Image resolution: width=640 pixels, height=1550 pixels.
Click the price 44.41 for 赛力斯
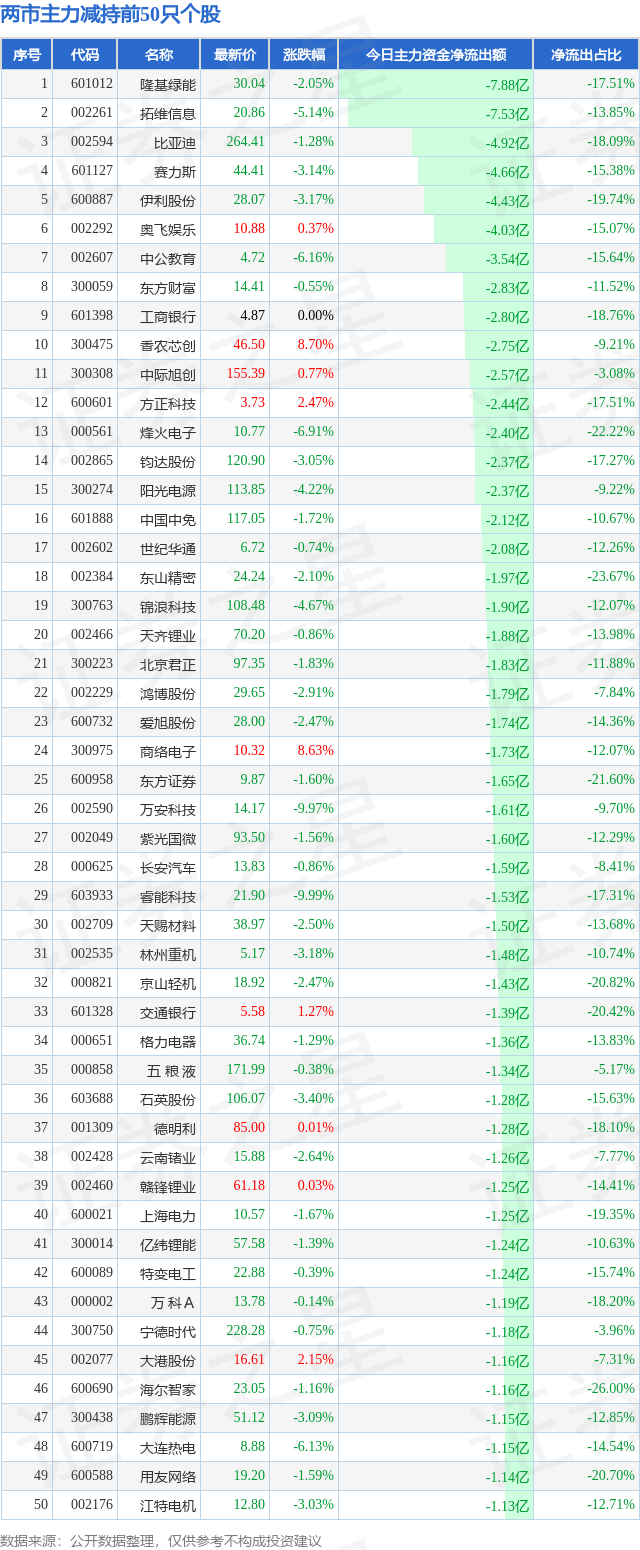click(249, 171)
